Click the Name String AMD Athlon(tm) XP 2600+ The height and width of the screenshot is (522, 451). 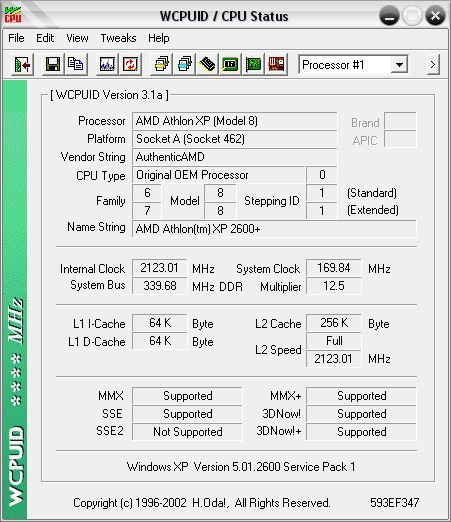click(x=274, y=229)
